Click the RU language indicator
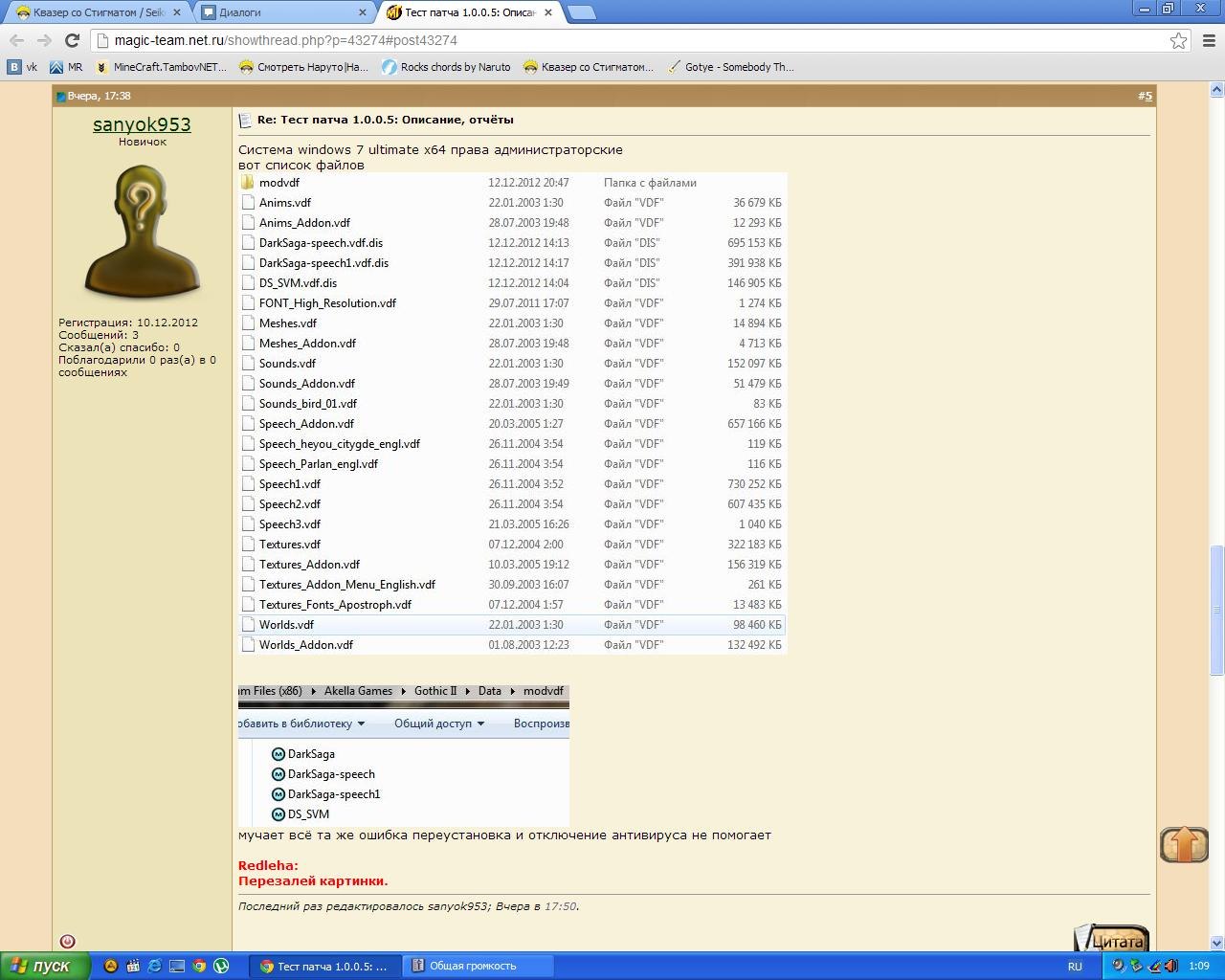1225x980 pixels. (1075, 967)
